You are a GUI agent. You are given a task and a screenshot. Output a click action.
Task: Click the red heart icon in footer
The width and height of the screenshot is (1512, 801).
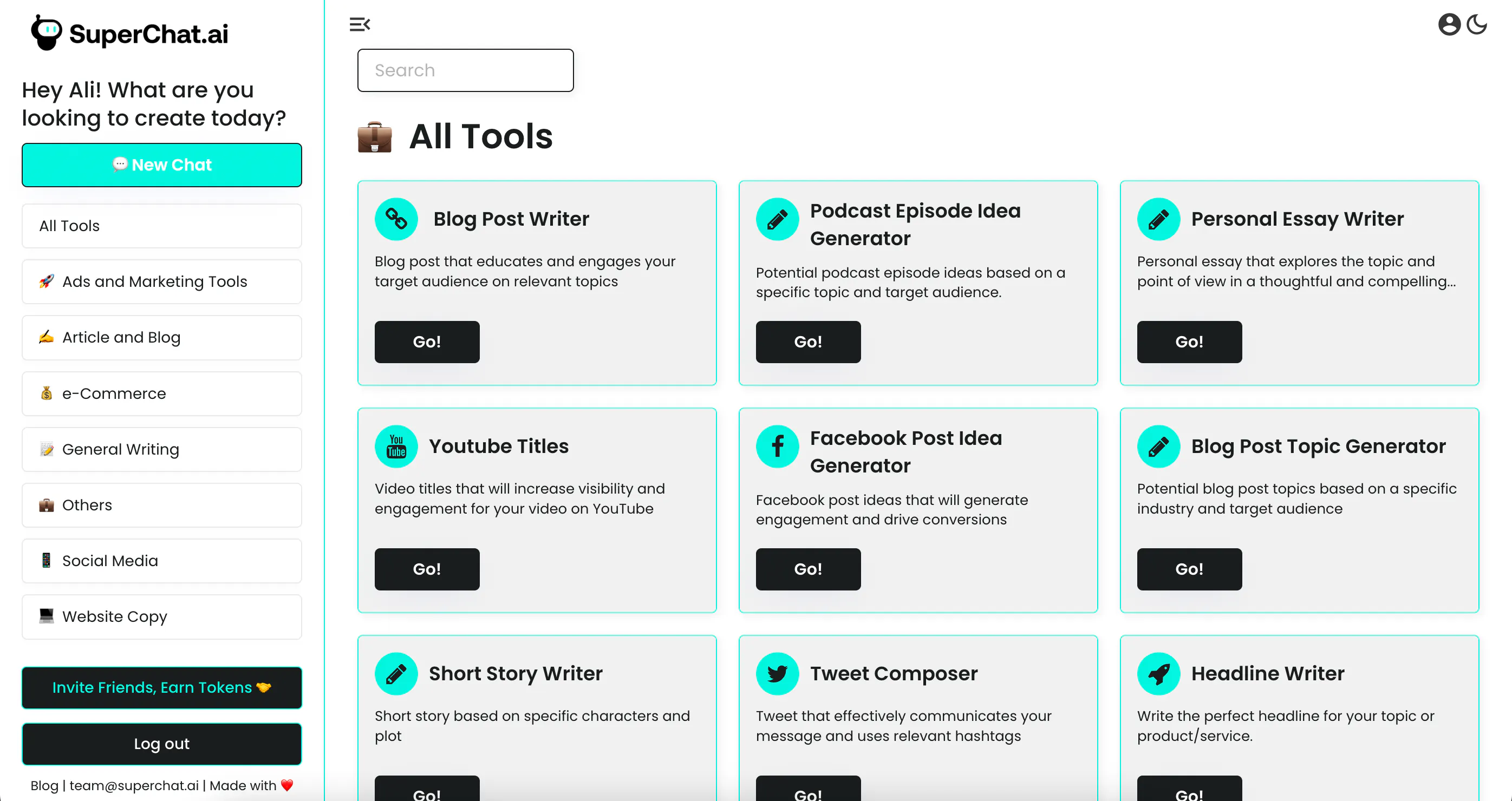point(287,785)
